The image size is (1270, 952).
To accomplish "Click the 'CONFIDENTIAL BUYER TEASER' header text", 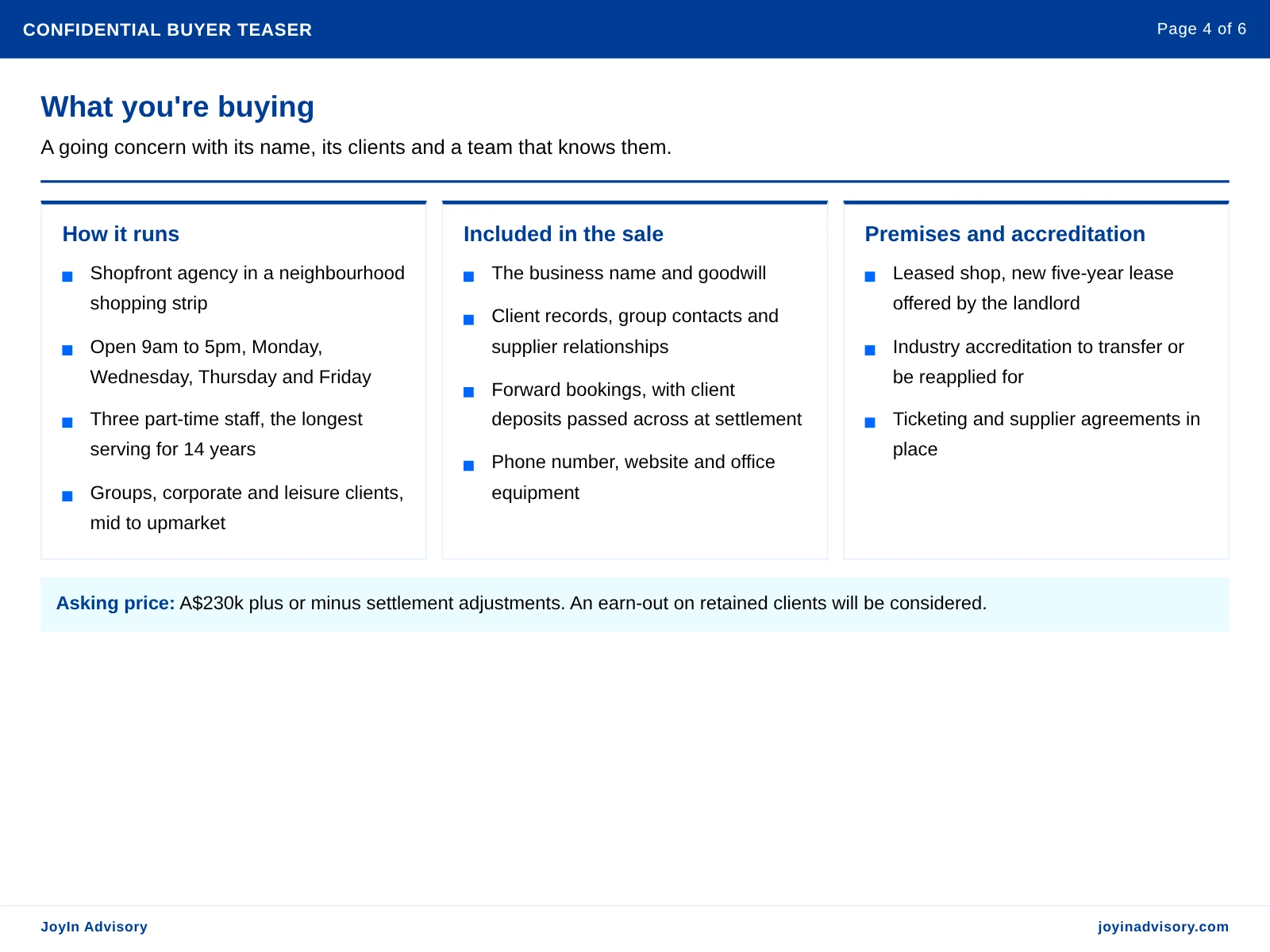I will (167, 30).
